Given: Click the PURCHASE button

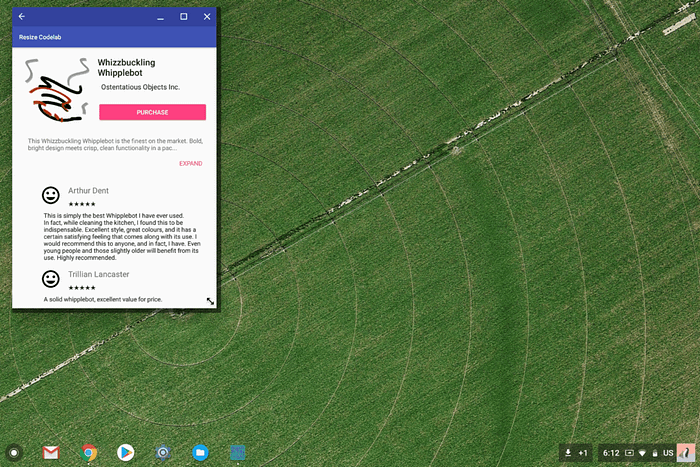Looking at the screenshot, I should 152,112.
